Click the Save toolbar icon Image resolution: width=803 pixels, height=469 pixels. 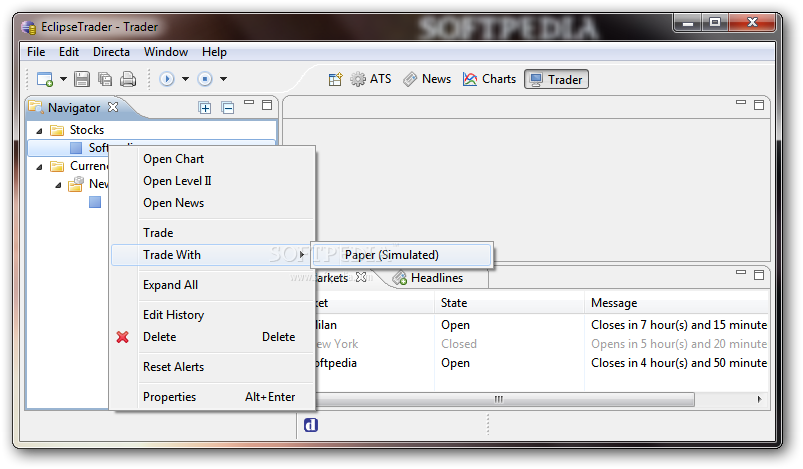(x=82, y=79)
